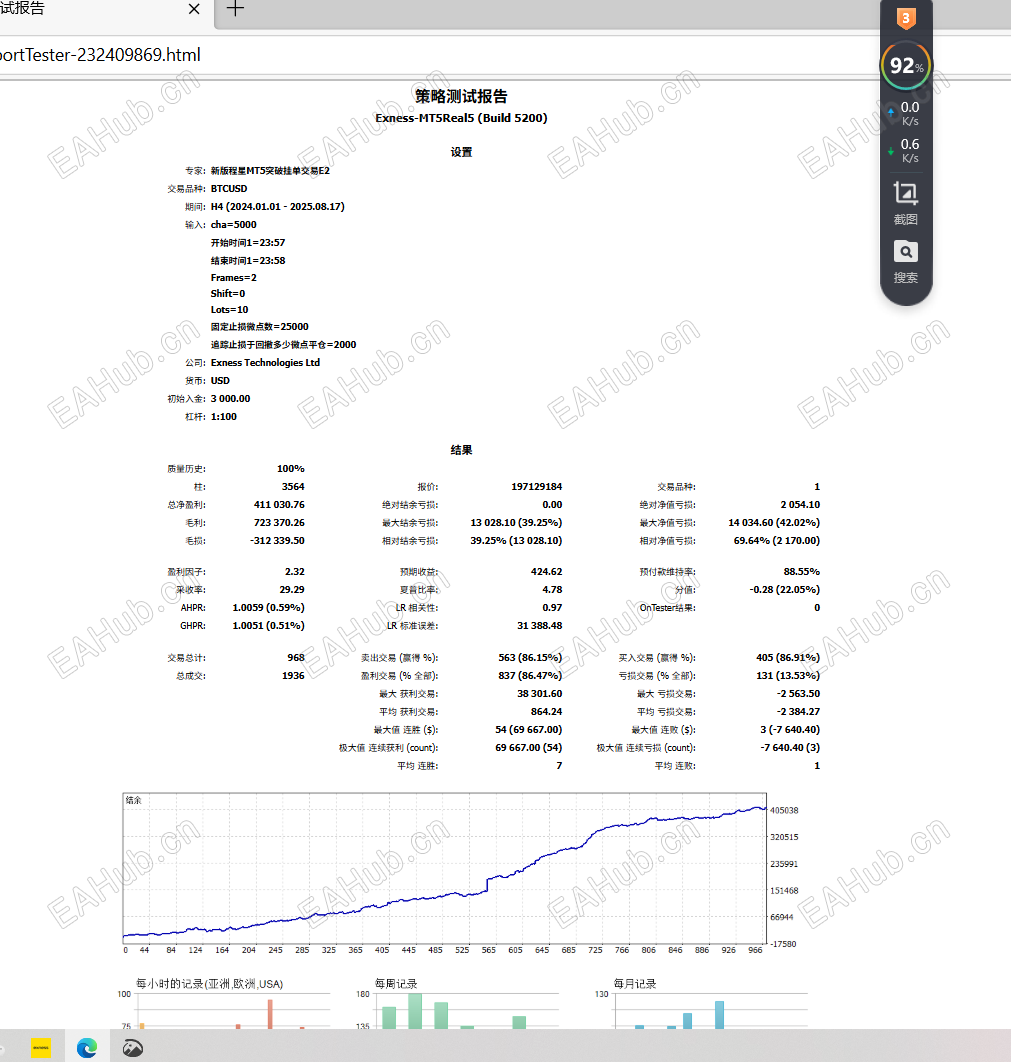Click the average loss trade -2 384.27

pos(798,712)
